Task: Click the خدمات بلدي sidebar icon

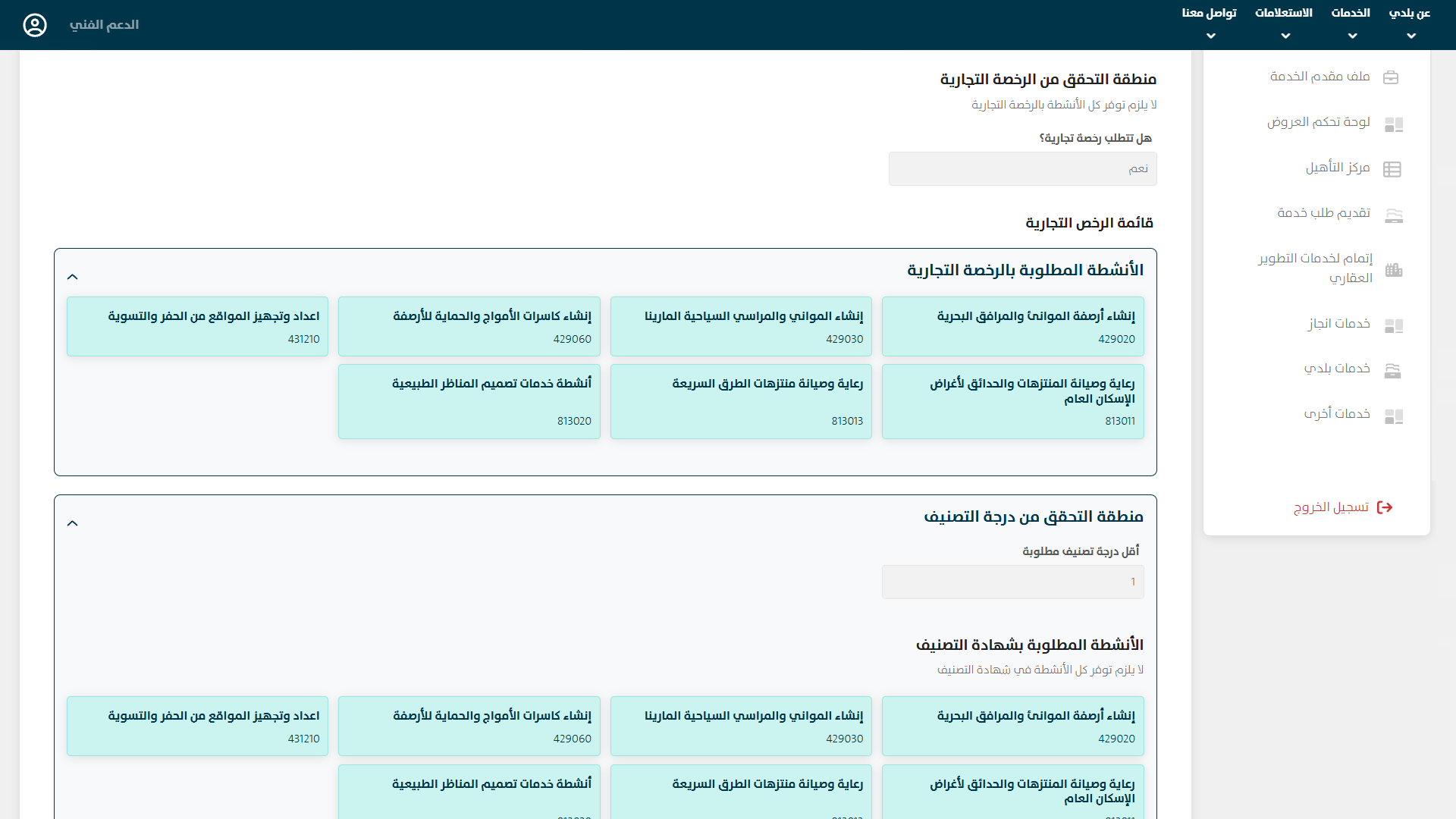Action: pyautogui.click(x=1392, y=370)
